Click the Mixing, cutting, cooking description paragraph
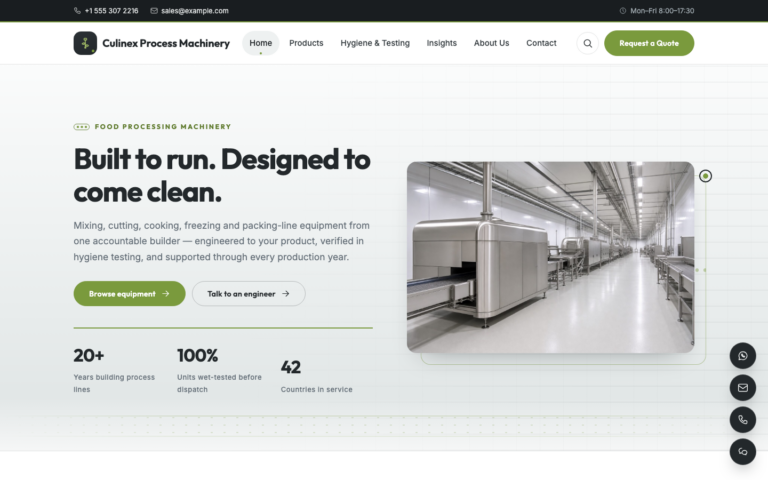768x480 pixels. [221, 241]
